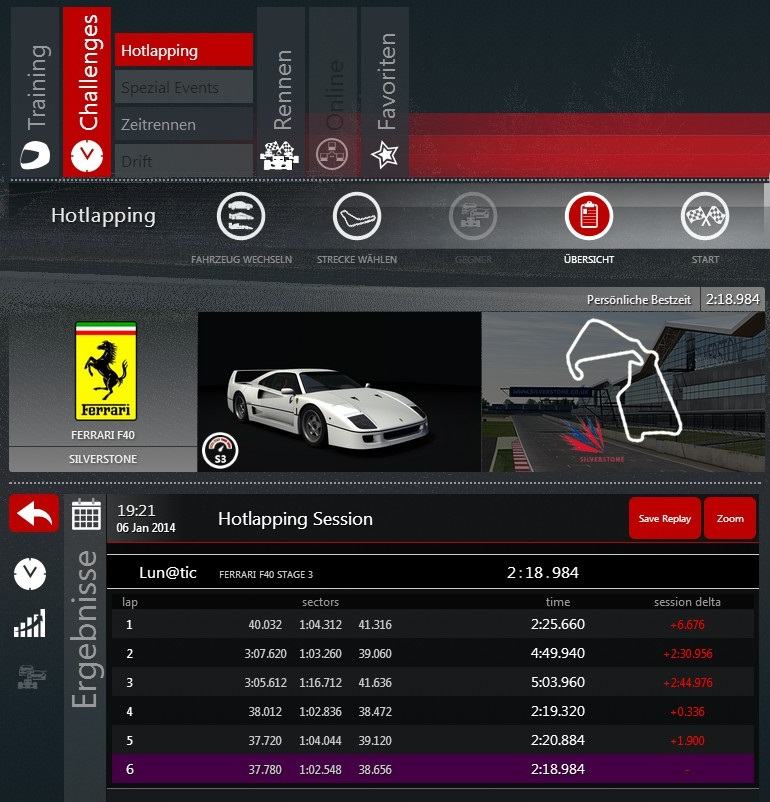This screenshot has height=802, width=770.
Task: Click session delta +6.676
Action: [x=688, y=625]
